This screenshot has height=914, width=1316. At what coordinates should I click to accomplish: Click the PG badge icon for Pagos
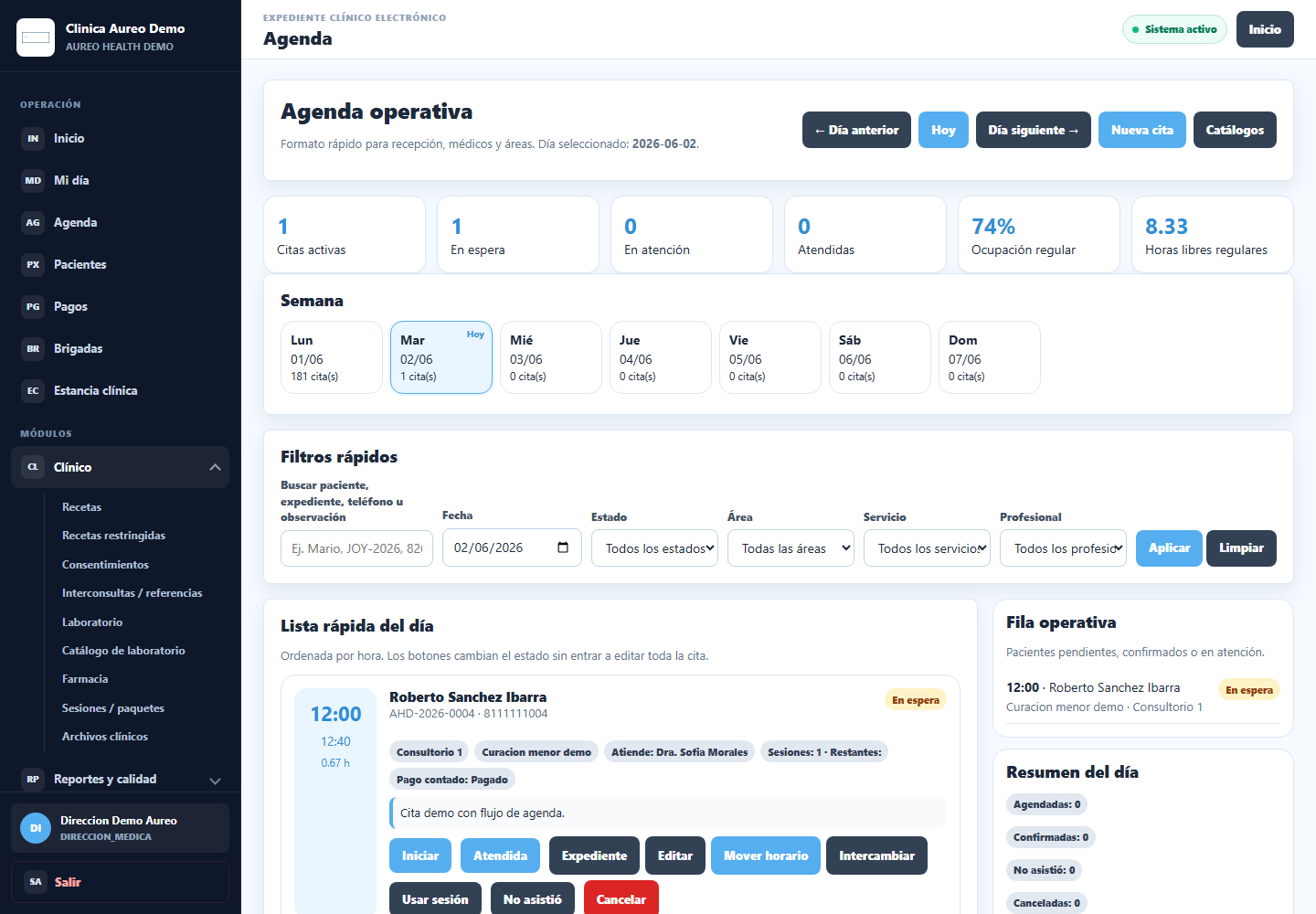click(x=33, y=307)
